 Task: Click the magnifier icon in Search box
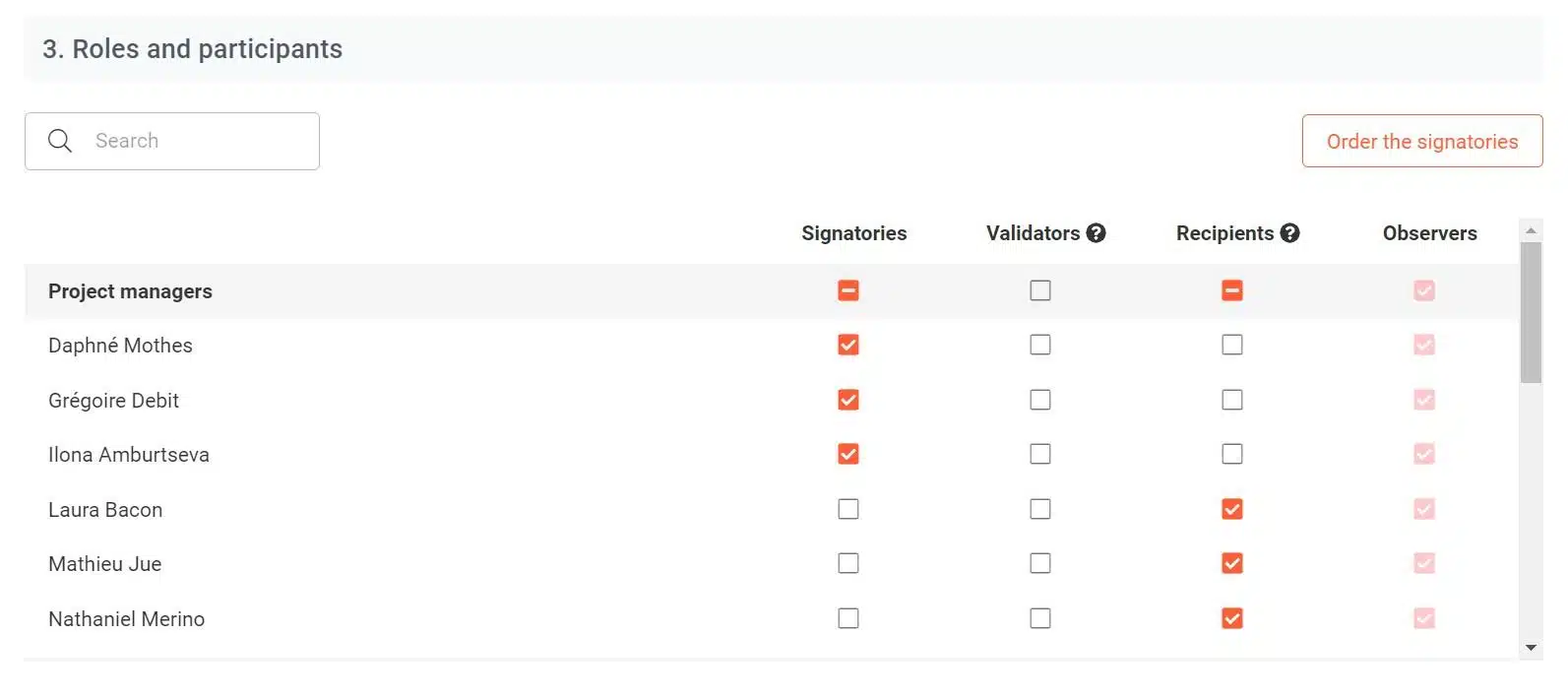pyautogui.click(x=60, y=141)
